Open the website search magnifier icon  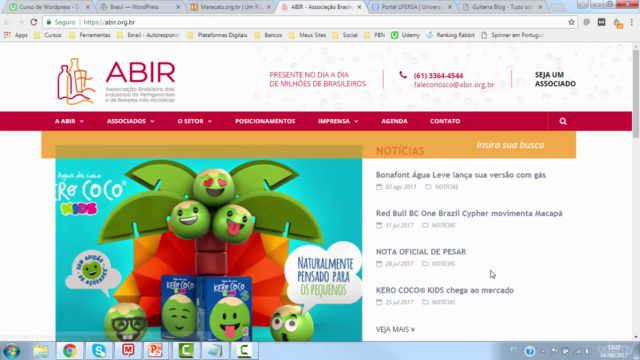coord(563,121)
